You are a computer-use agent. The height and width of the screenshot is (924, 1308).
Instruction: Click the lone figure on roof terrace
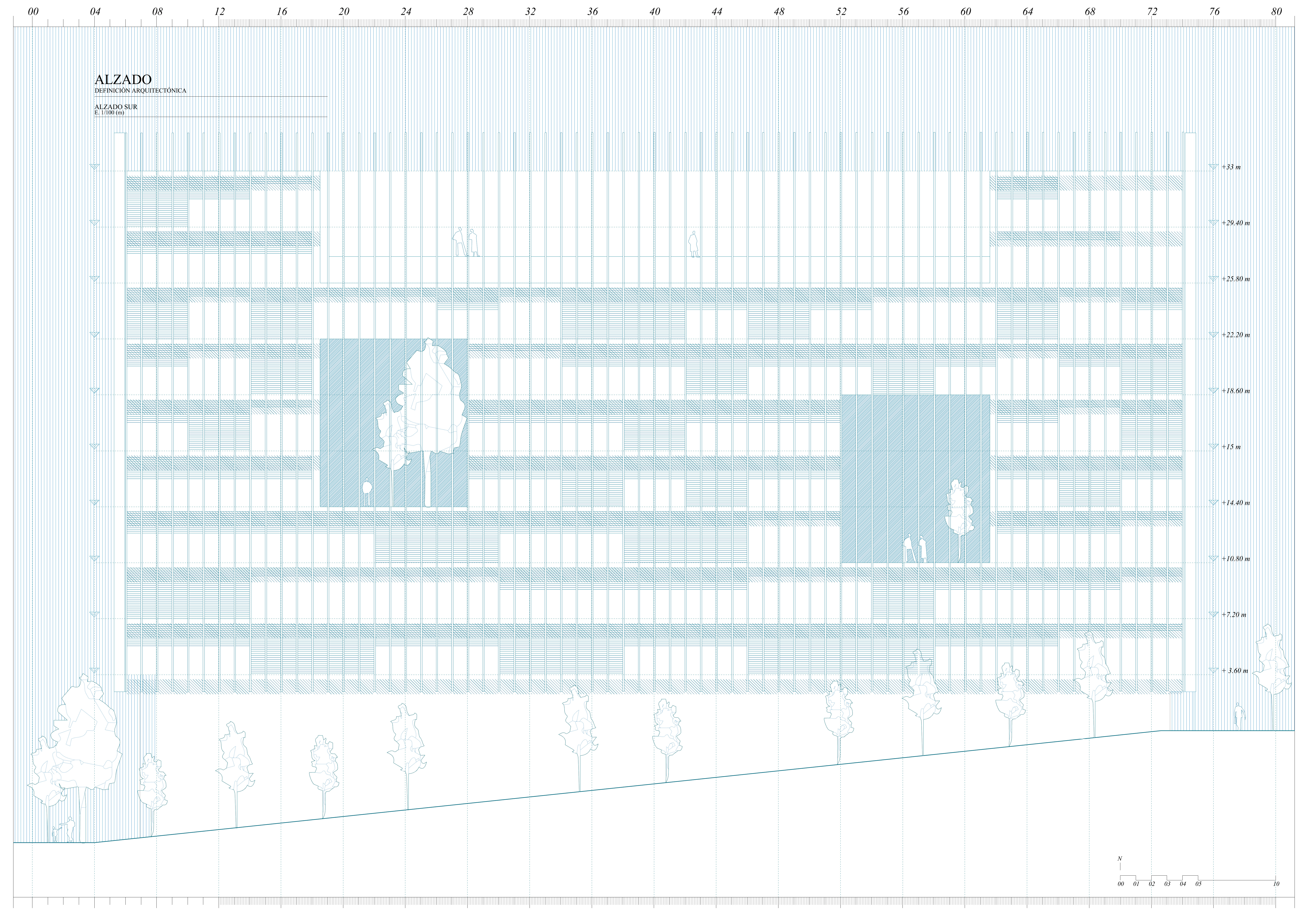coord(693,244)
